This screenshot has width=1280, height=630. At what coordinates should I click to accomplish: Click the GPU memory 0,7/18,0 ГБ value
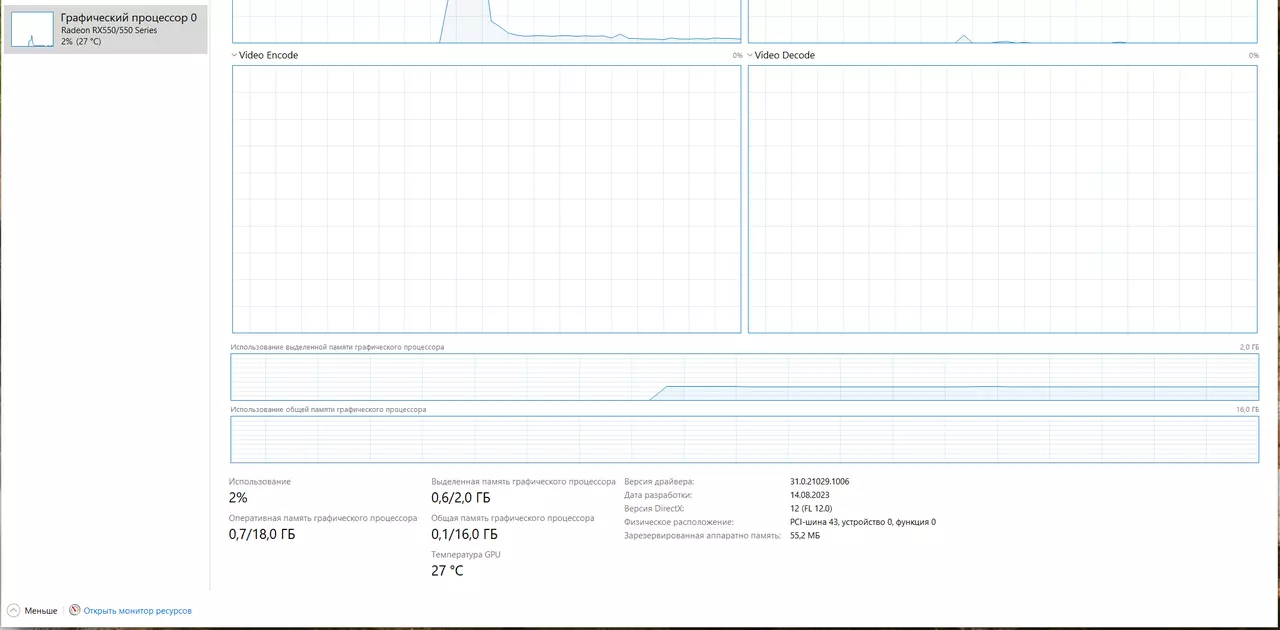coord(262,534)
